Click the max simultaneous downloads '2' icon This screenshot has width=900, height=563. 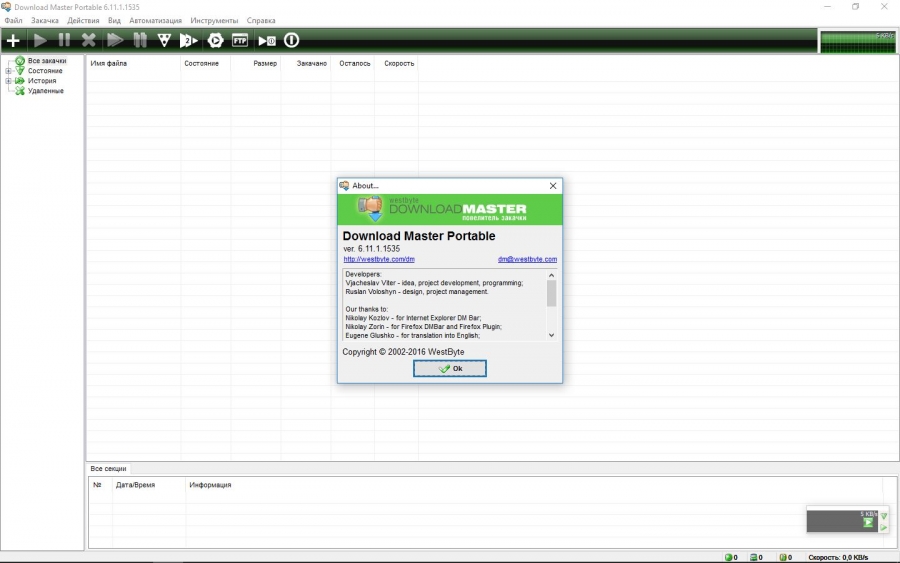[188, 41]
